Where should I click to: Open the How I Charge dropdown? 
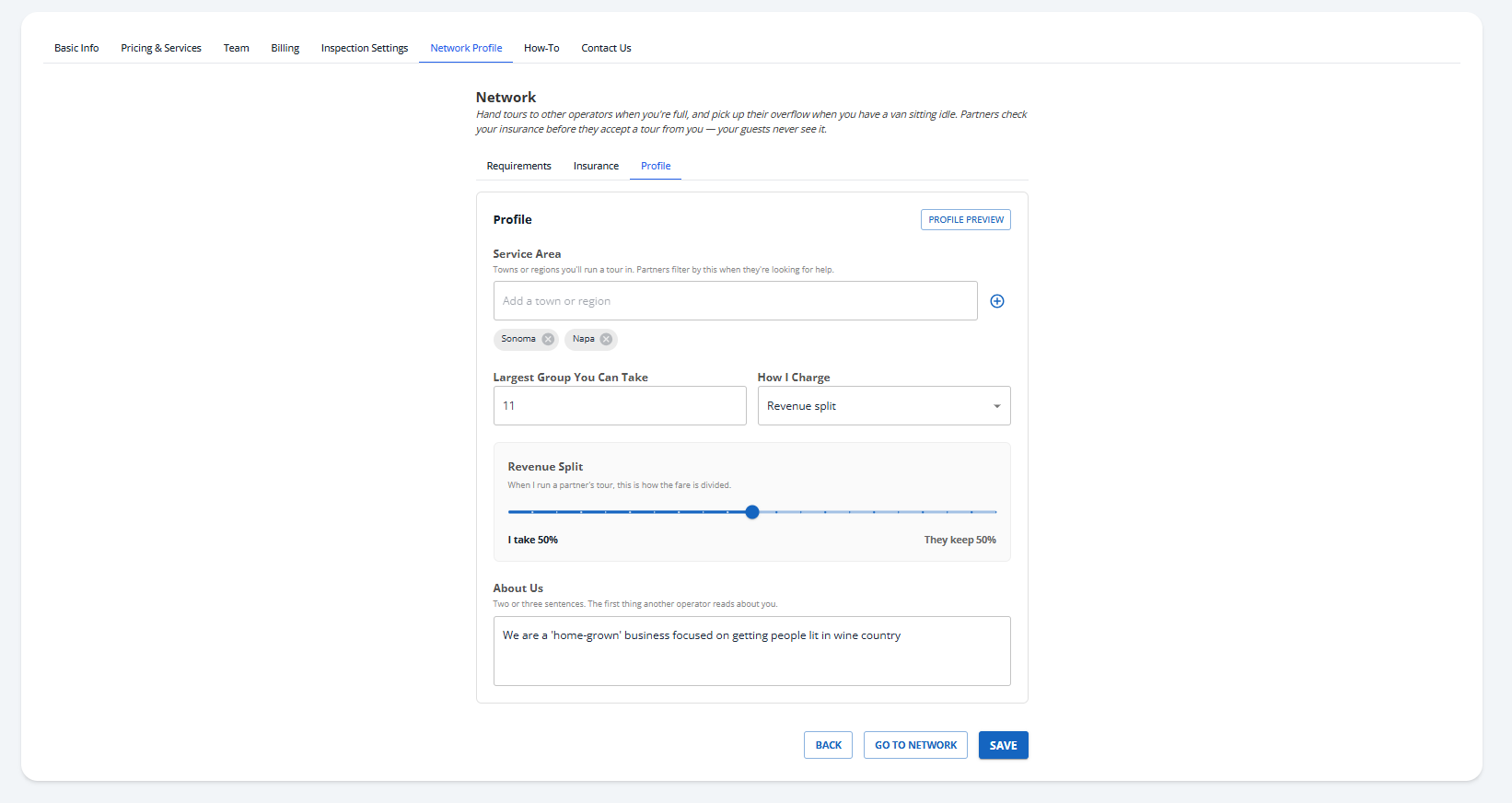(884, 406)
